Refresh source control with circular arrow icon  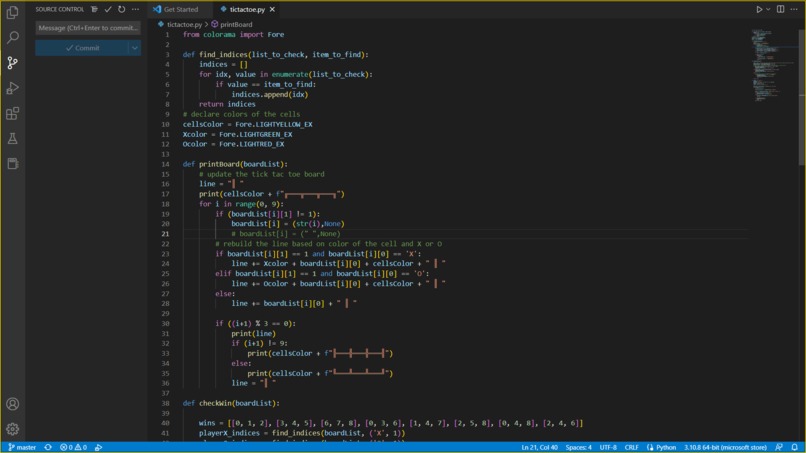[x=121, y=9]
